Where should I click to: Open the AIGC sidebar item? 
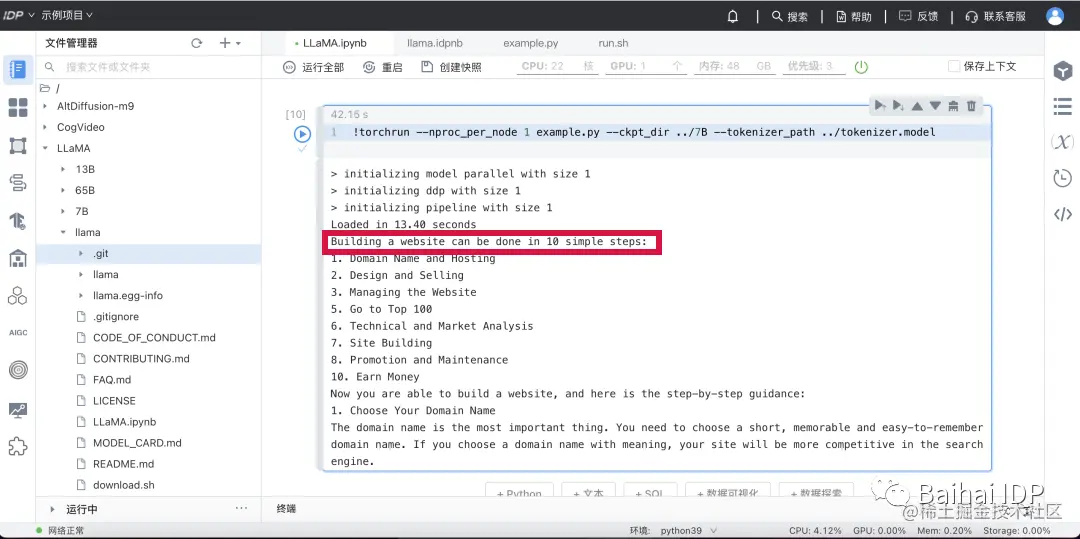[x=18, y=332]
